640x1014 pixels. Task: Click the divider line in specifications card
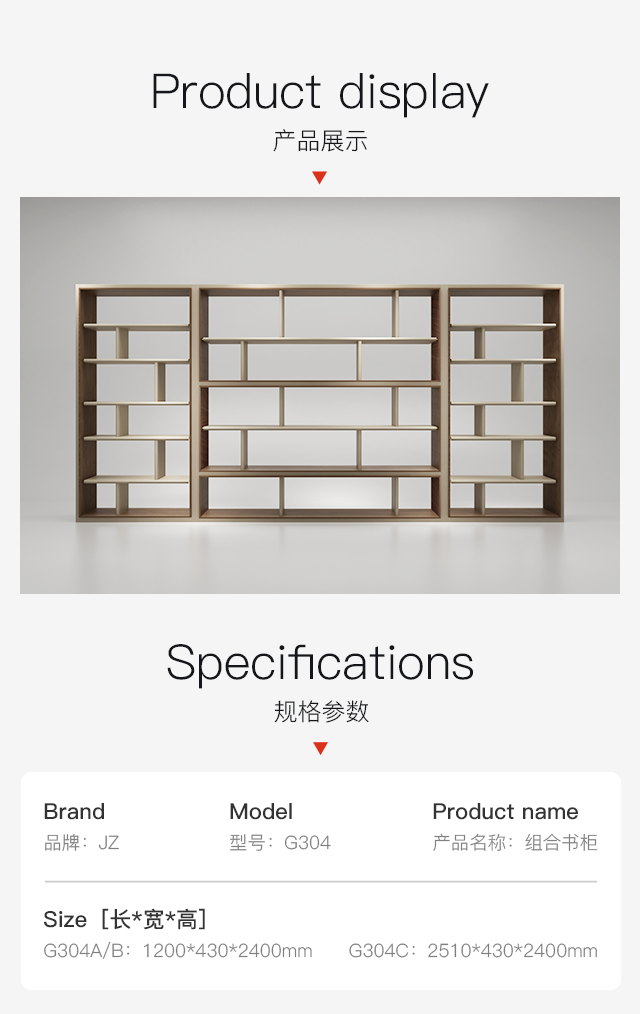click(321, 881)
